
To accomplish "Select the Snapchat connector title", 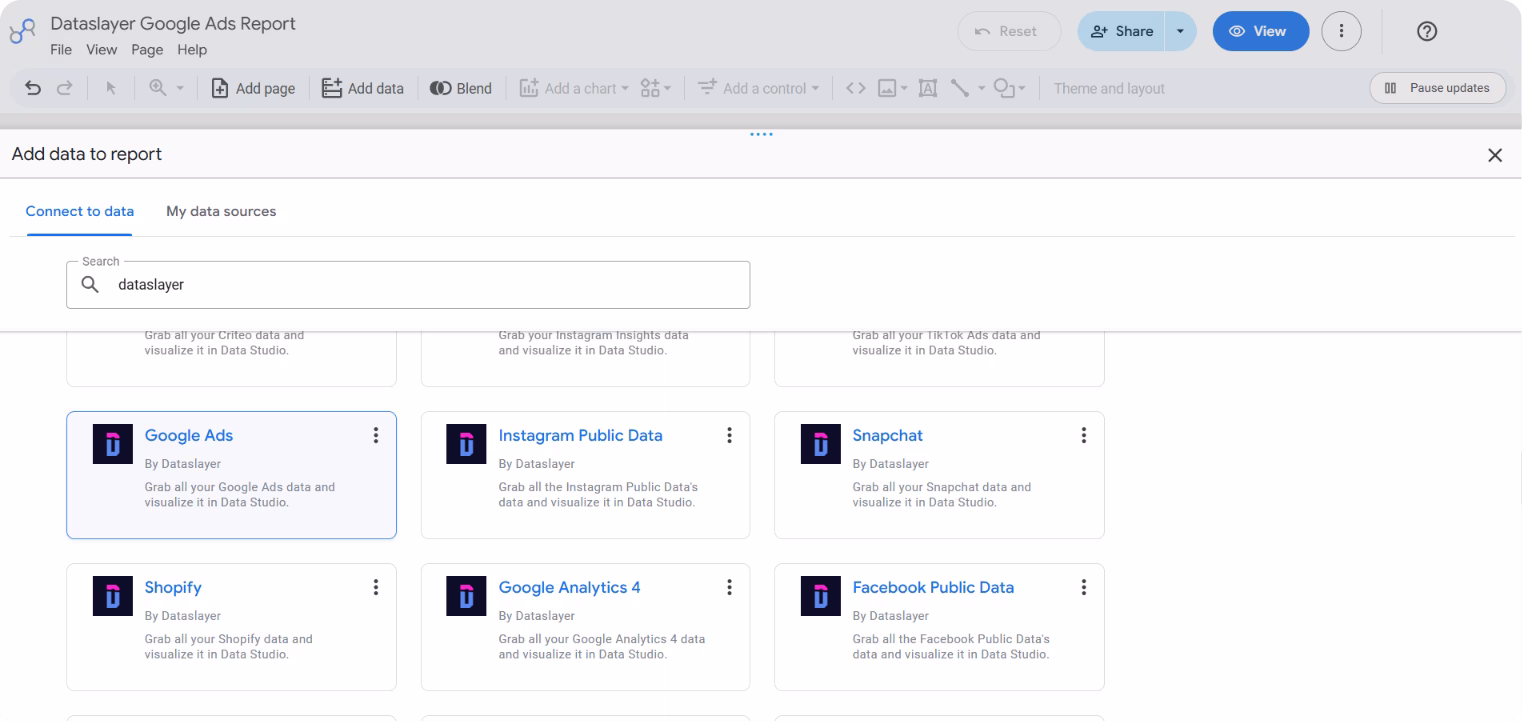I will tap(887, 436).
